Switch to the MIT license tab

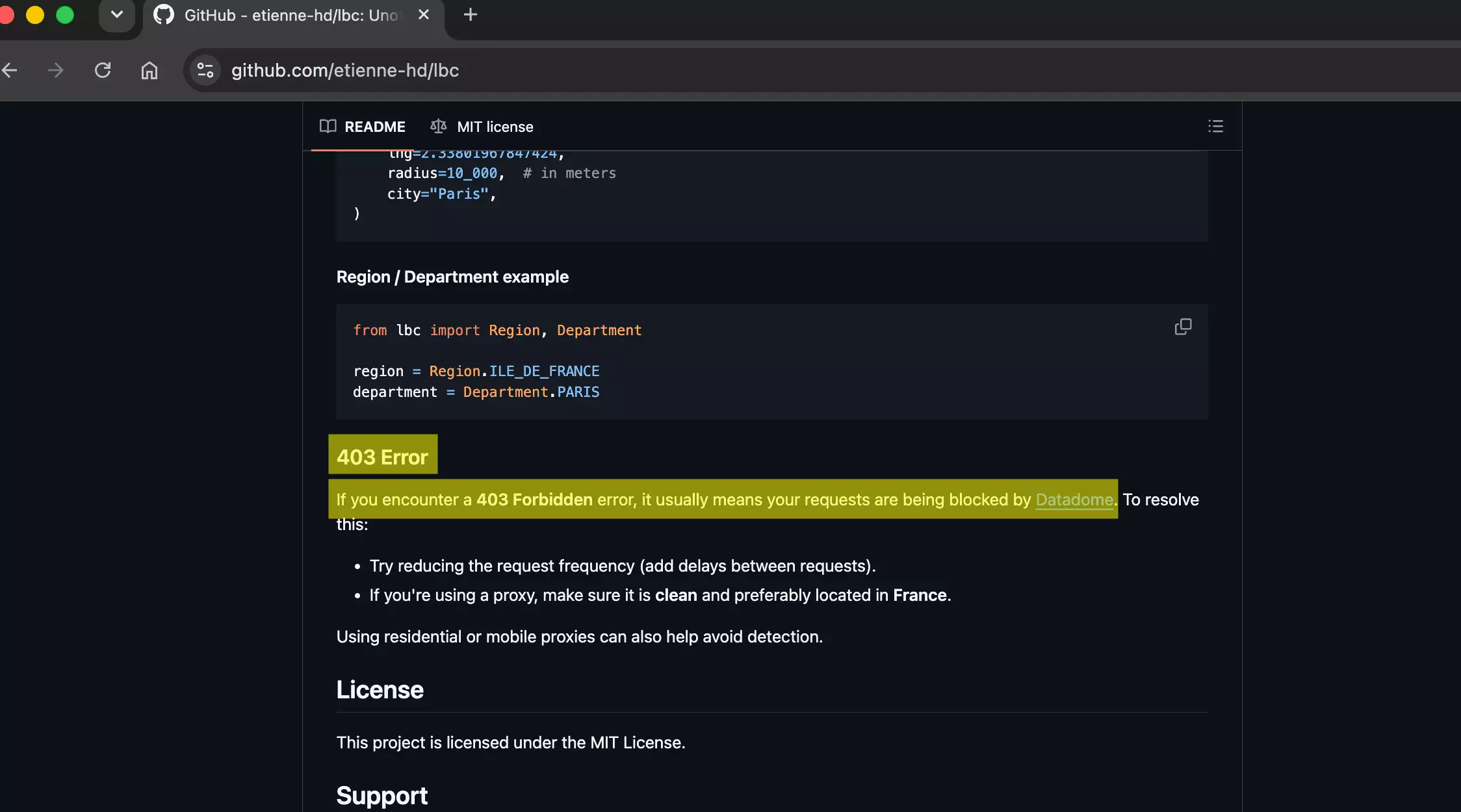tap(482, 127)
